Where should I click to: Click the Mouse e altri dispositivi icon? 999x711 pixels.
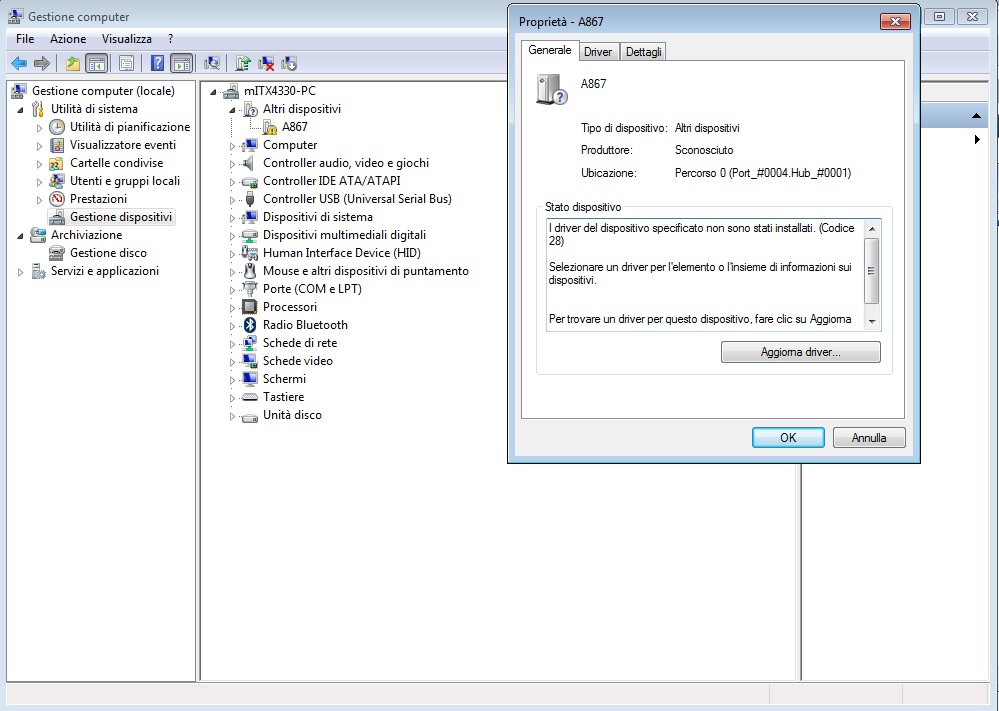point(250,271)
